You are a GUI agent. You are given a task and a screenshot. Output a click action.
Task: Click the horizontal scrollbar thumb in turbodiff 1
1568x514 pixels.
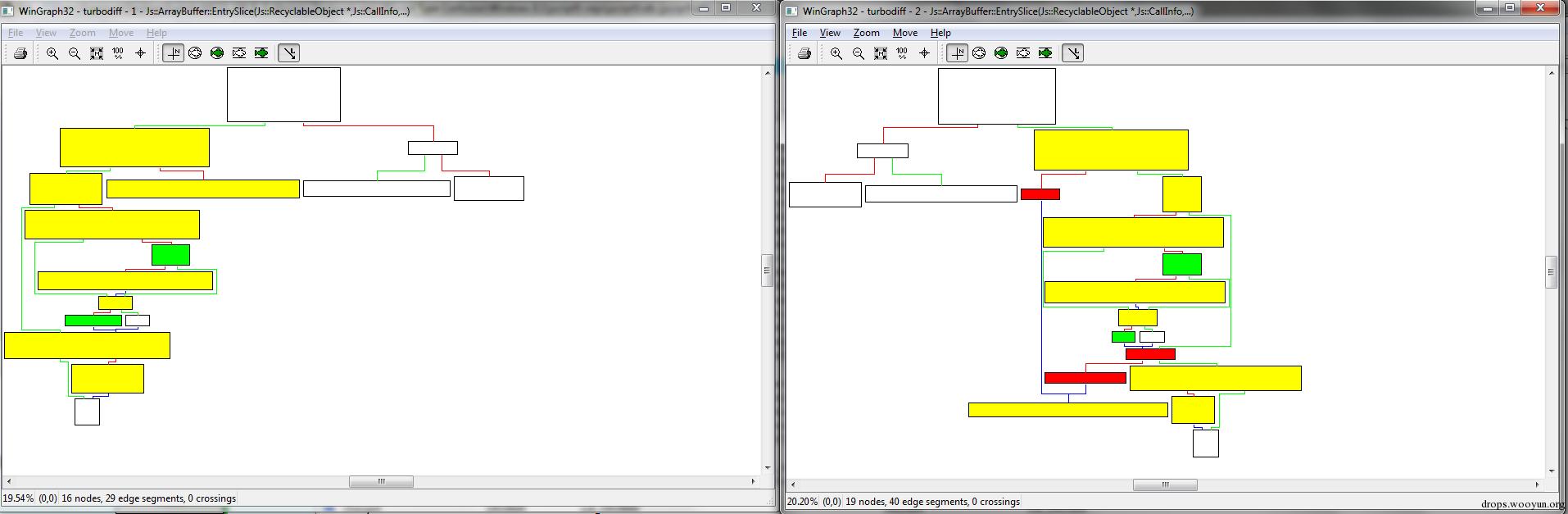pyautogui.click(x=381, y=482)
